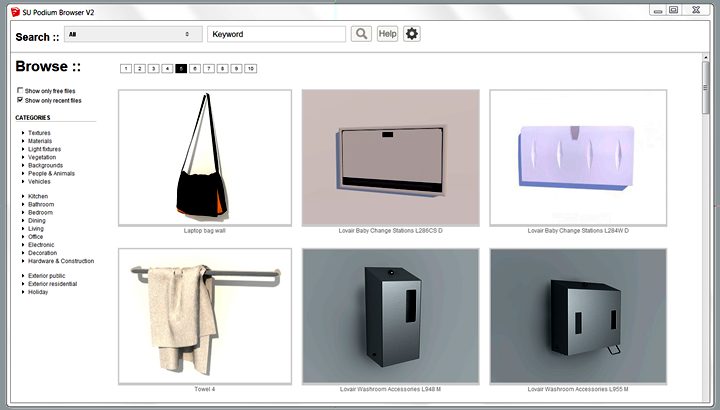The image size is (720, 410).
Task: Minimize the SU Podium Browser window
Action: click(658, 10)
